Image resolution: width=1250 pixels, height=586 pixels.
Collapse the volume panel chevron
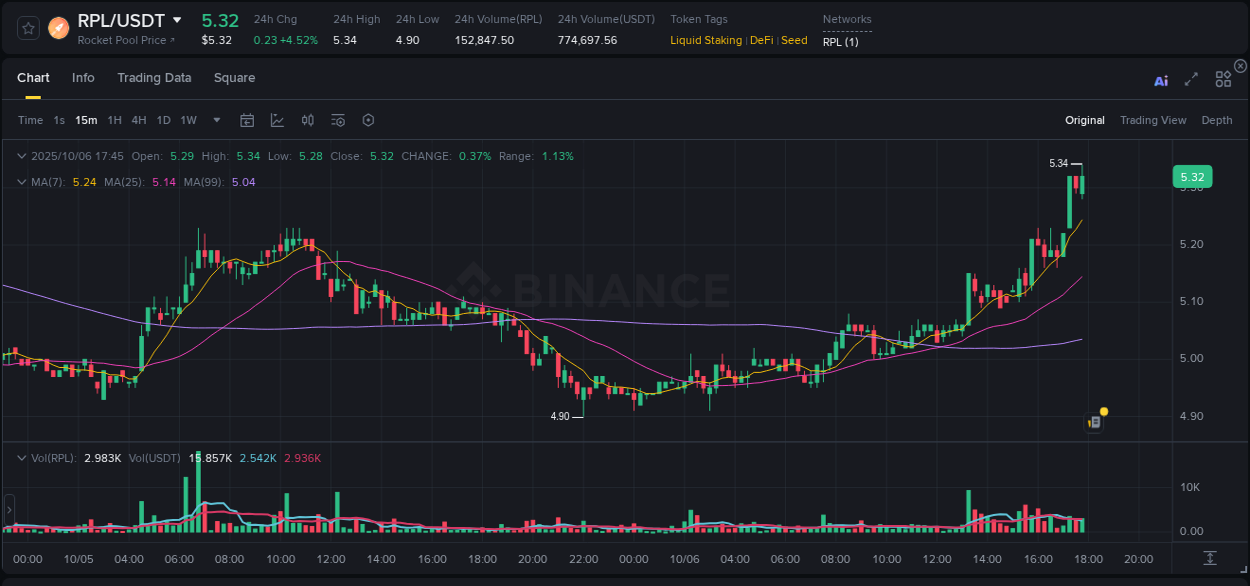pos(20,457)
